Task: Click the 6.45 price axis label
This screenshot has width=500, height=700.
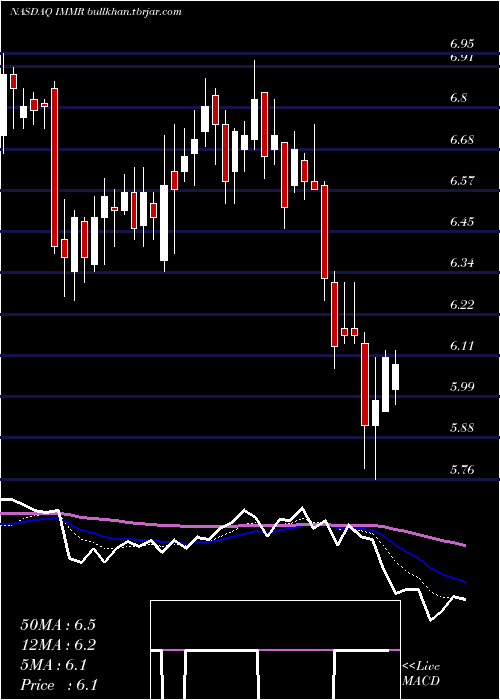Action: [x=462, y=222]
